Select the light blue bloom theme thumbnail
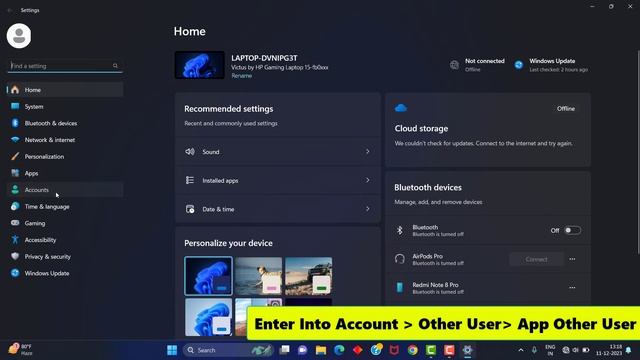The image size is (640, 360). coord(208,317)
